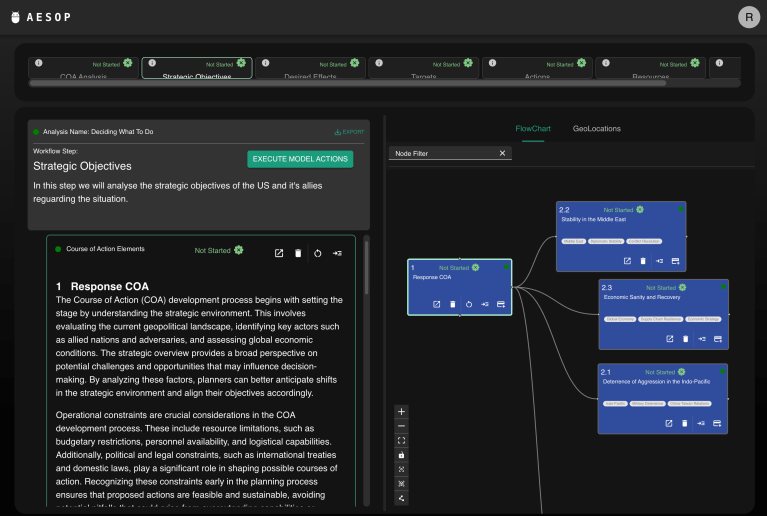This screenshot has width=767, height=516.
Task: Toggle the Not Started status on node 2.1
Action: (x=682, y=370)
